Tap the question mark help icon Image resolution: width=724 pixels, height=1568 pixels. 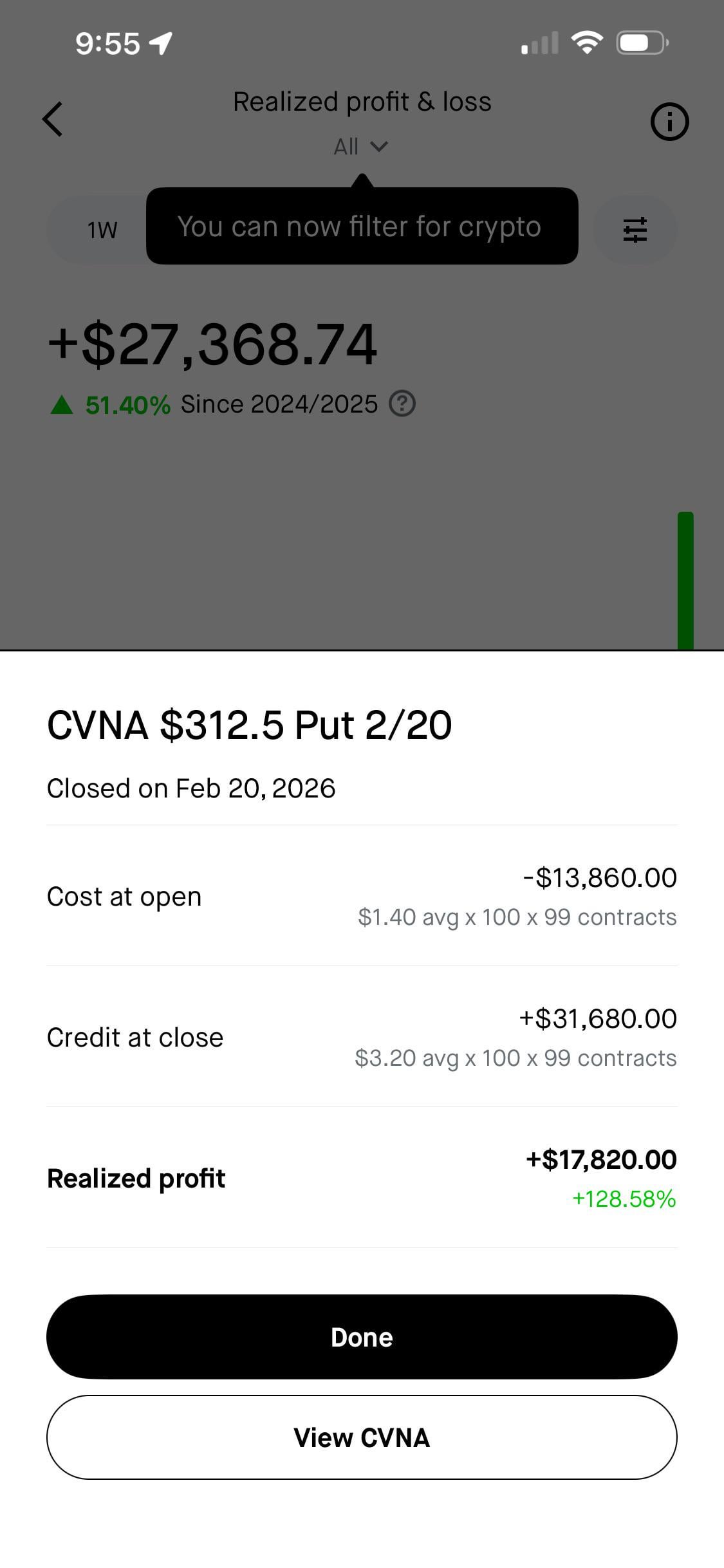[402, 404]
